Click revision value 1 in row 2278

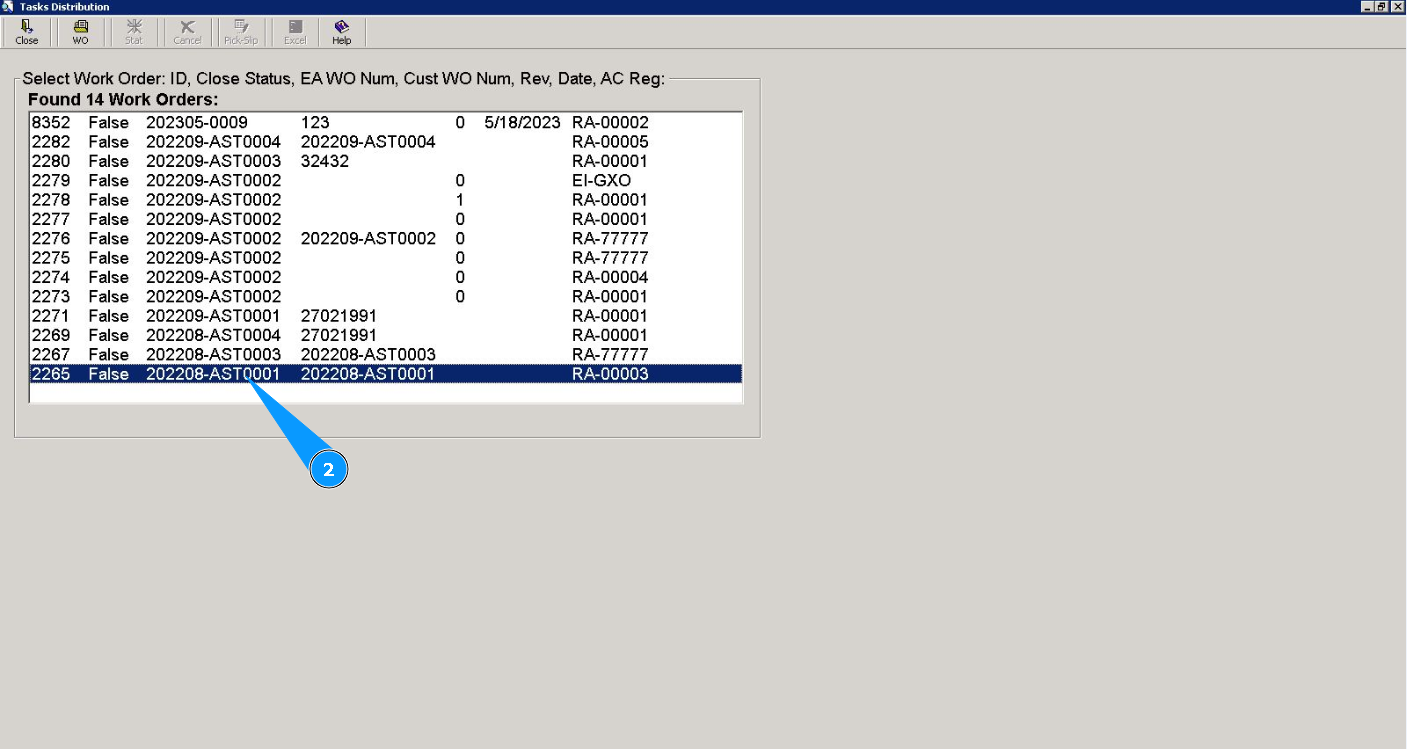coord(460,200)
